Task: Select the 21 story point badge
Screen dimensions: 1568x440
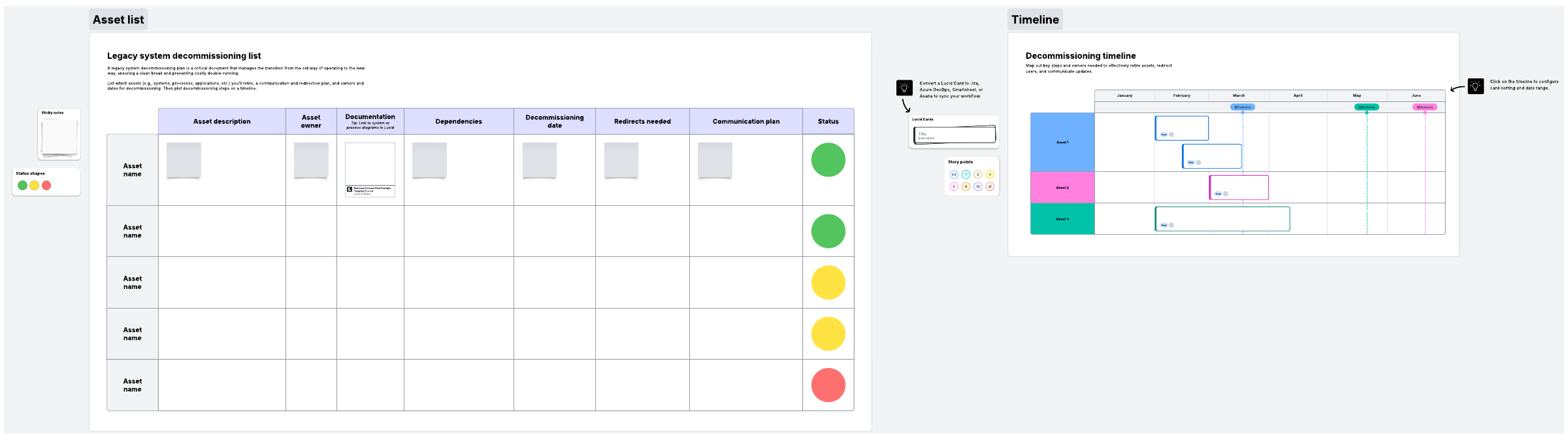Action: (x=990, y=186)
